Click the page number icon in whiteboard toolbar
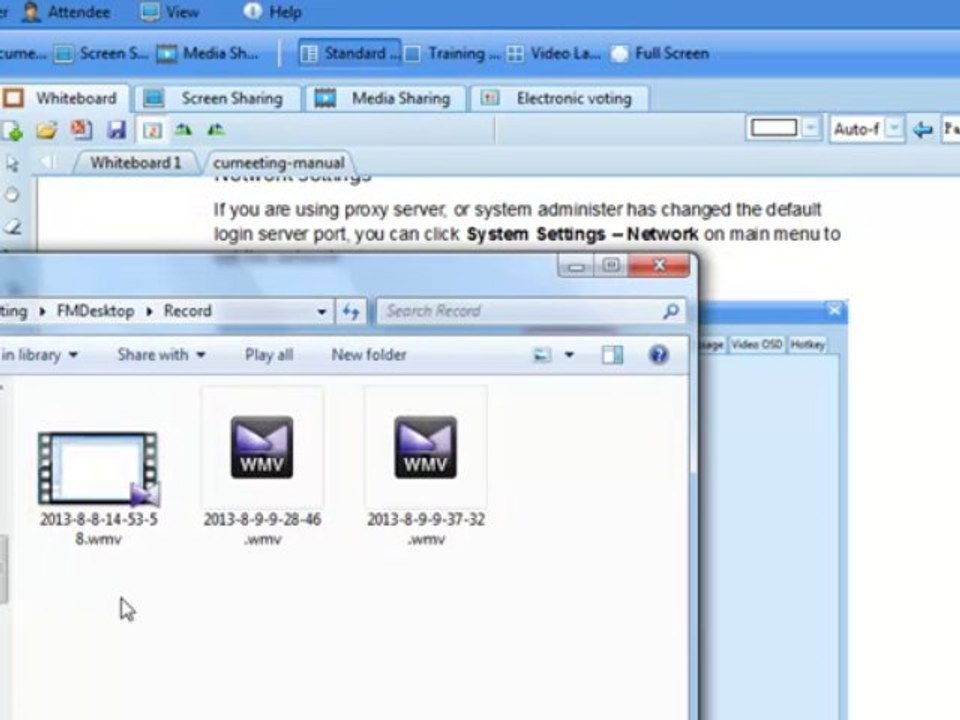The height and width of the screenshot is (720, 960). [152, 130]
